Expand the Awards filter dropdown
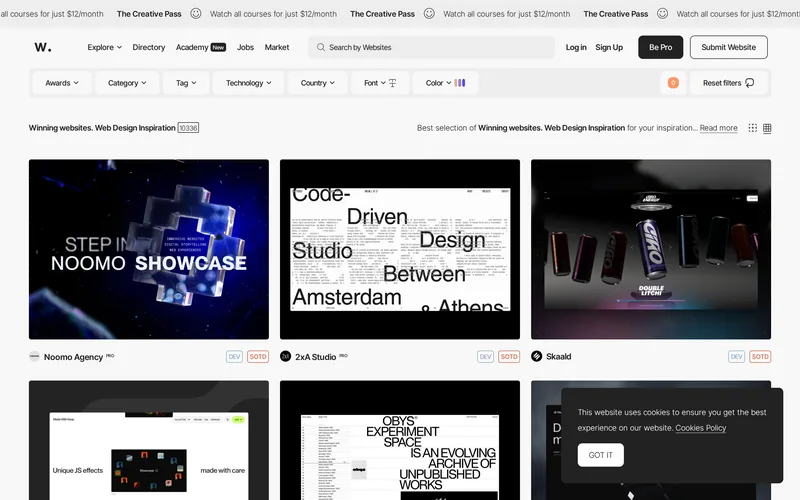Viewport: 800px width, 500px height. click(x=62, y=83)
